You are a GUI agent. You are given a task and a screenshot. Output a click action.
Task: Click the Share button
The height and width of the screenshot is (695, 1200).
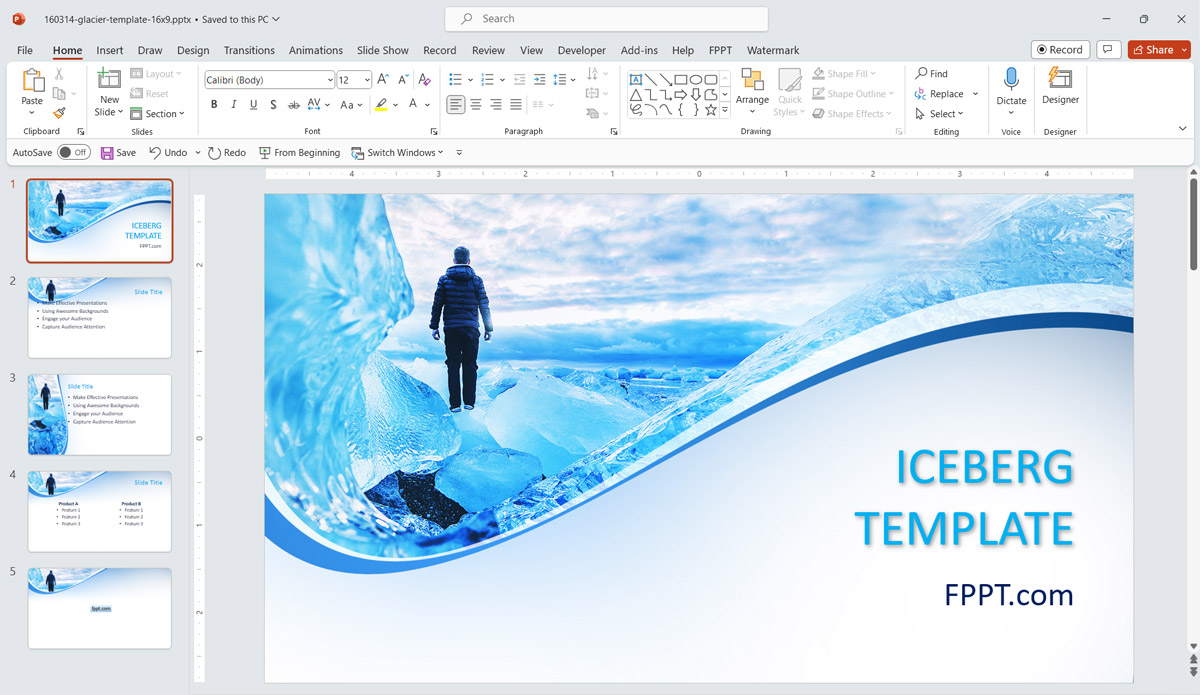(1159, 49)
